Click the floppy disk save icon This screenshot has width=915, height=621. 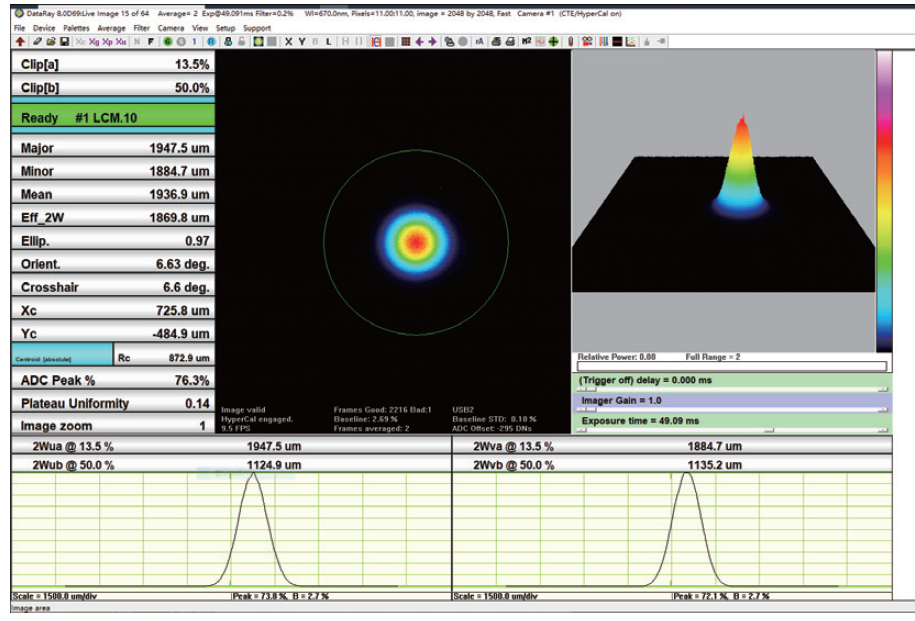[64, 42]
